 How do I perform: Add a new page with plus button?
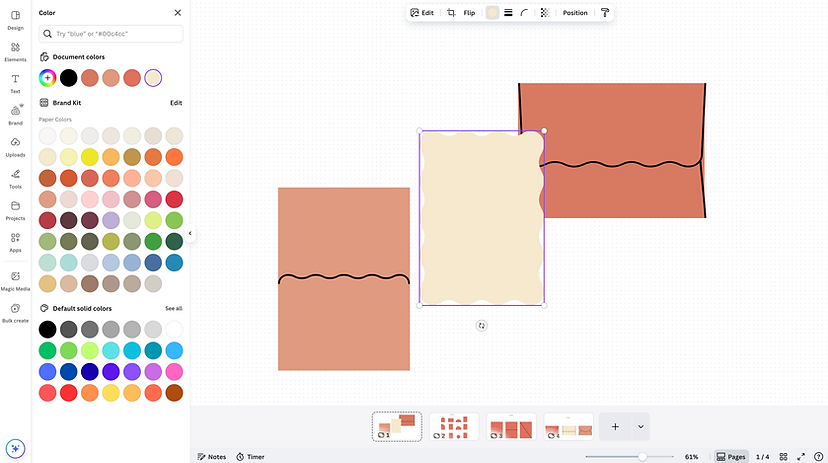615,427
